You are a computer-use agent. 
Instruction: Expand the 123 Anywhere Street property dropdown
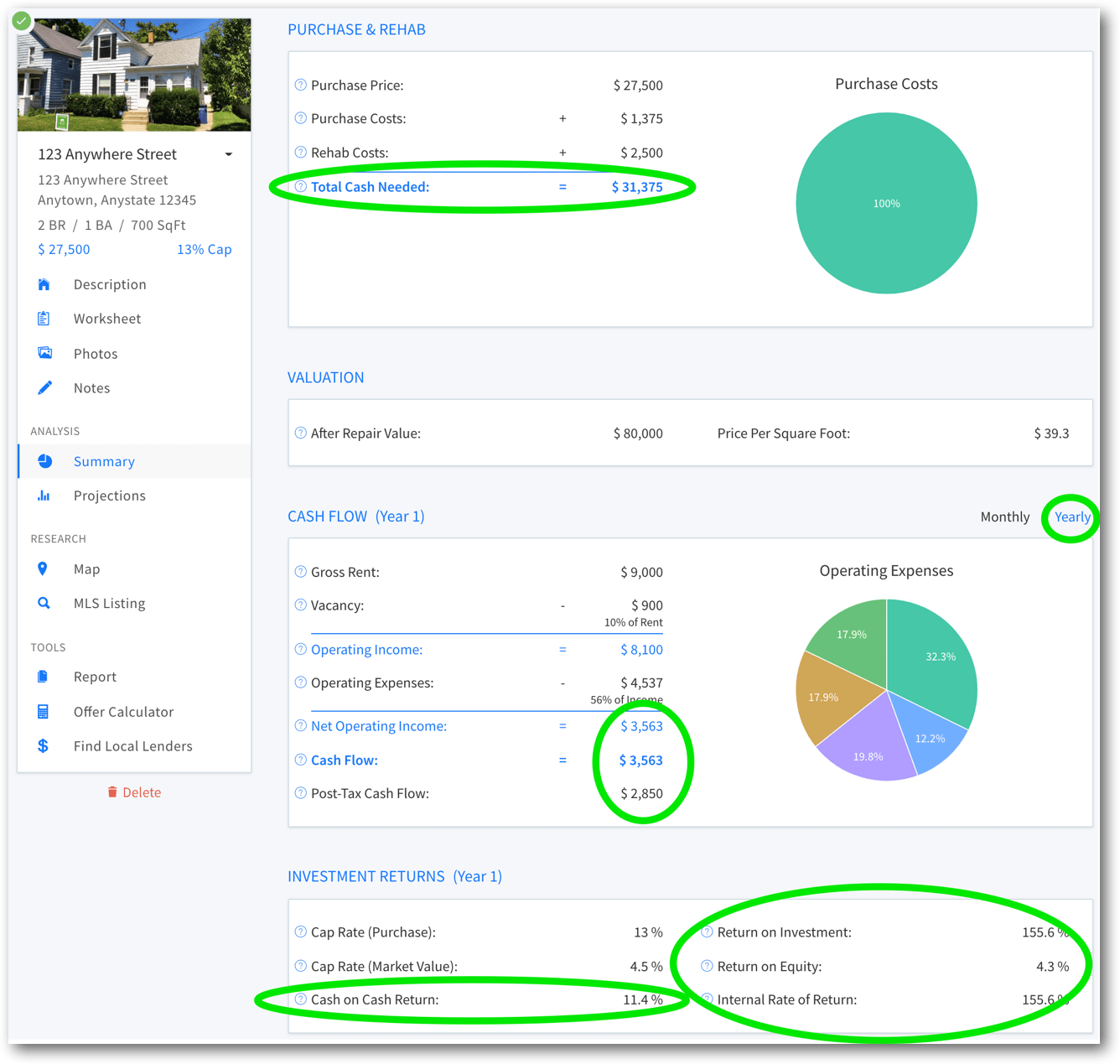229,154
